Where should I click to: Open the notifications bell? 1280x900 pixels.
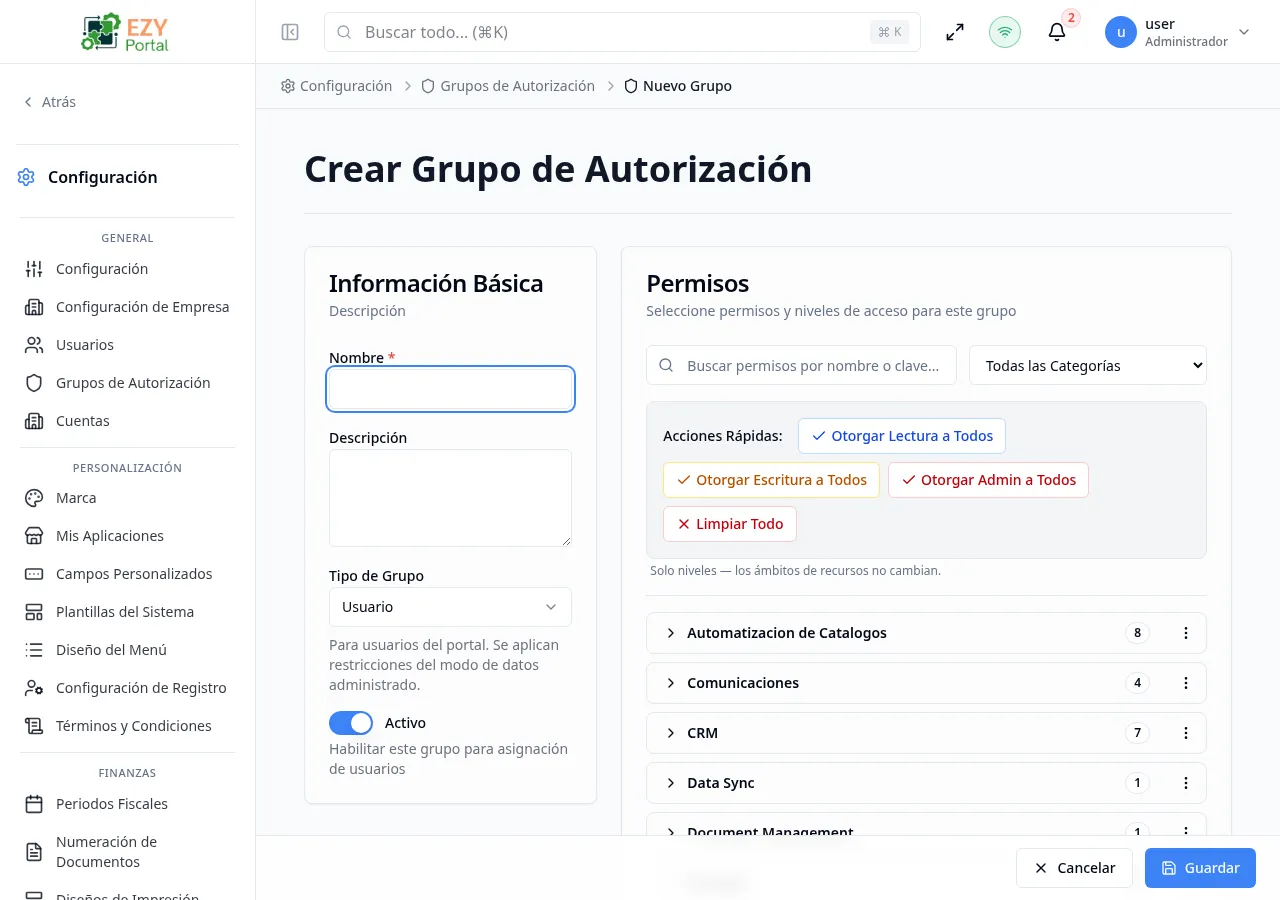coord(1057,32)
